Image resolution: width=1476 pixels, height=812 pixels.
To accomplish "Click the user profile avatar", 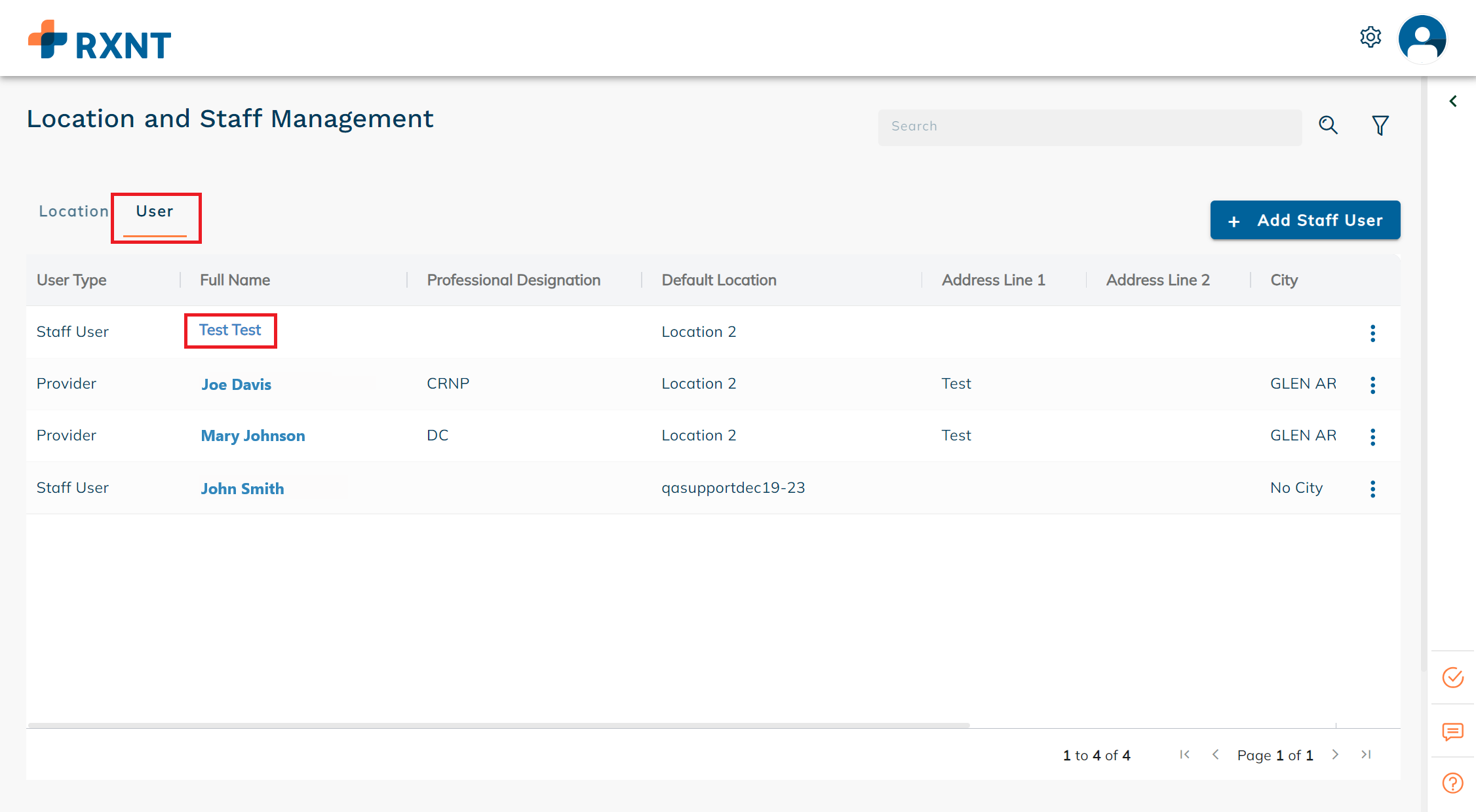I will tap(1422, 39).
